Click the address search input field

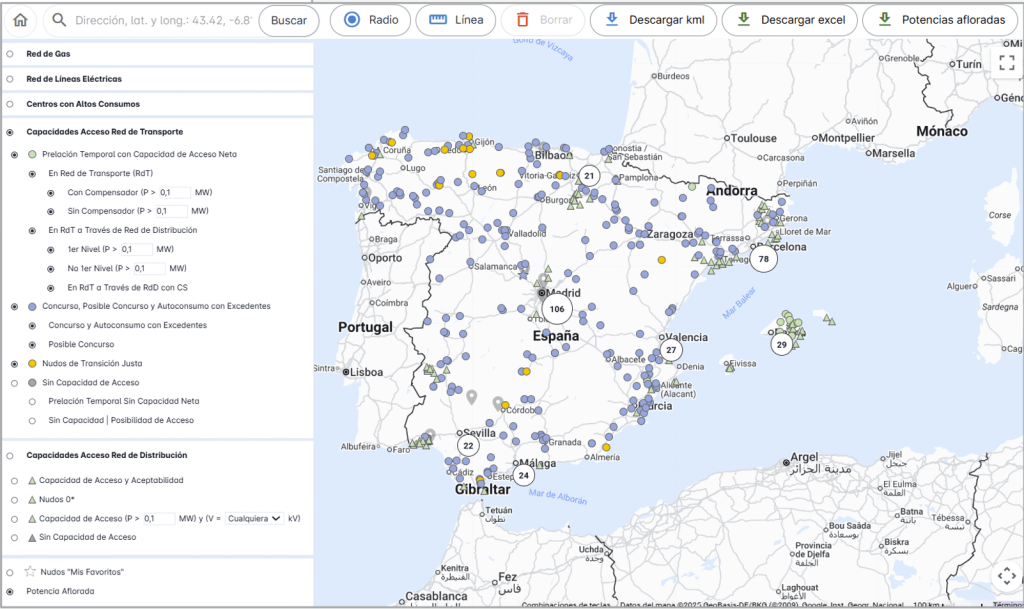pyautogui.click(x=160, y=20)
